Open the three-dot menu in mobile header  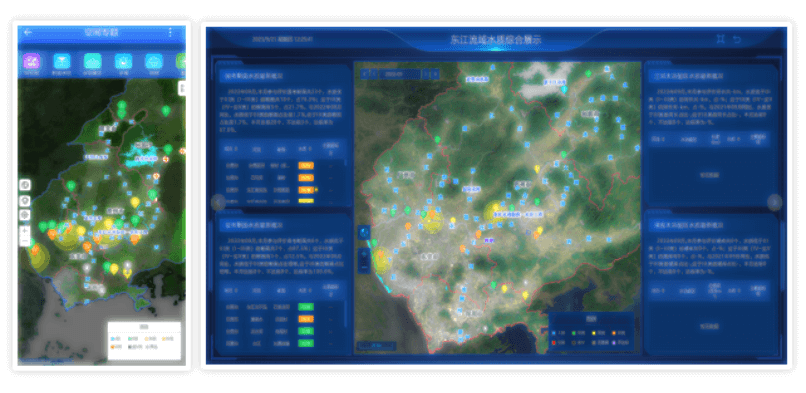pyautogui.click(x=170, y=32)
